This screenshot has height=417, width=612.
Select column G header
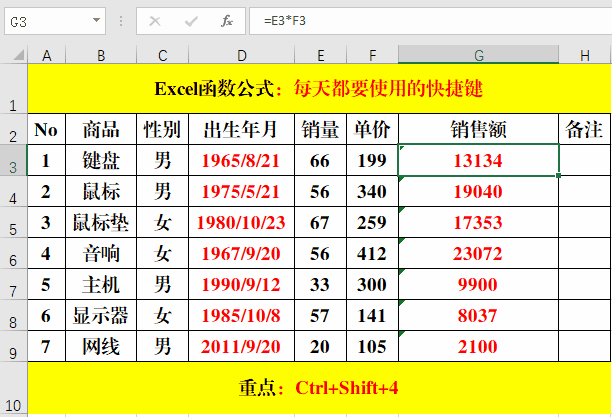coord(479,55)
